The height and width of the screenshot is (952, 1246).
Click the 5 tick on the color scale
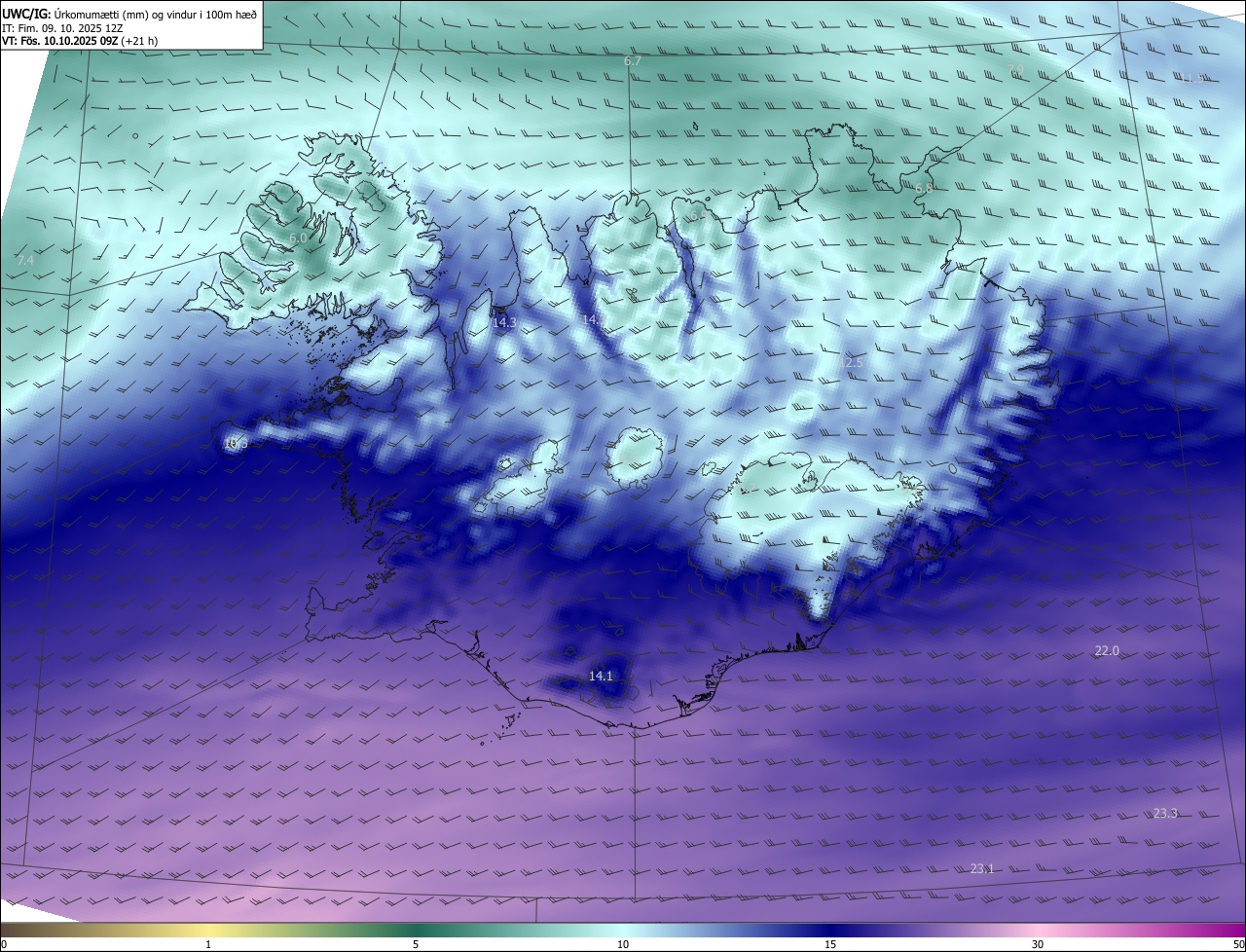coord(416,944)
